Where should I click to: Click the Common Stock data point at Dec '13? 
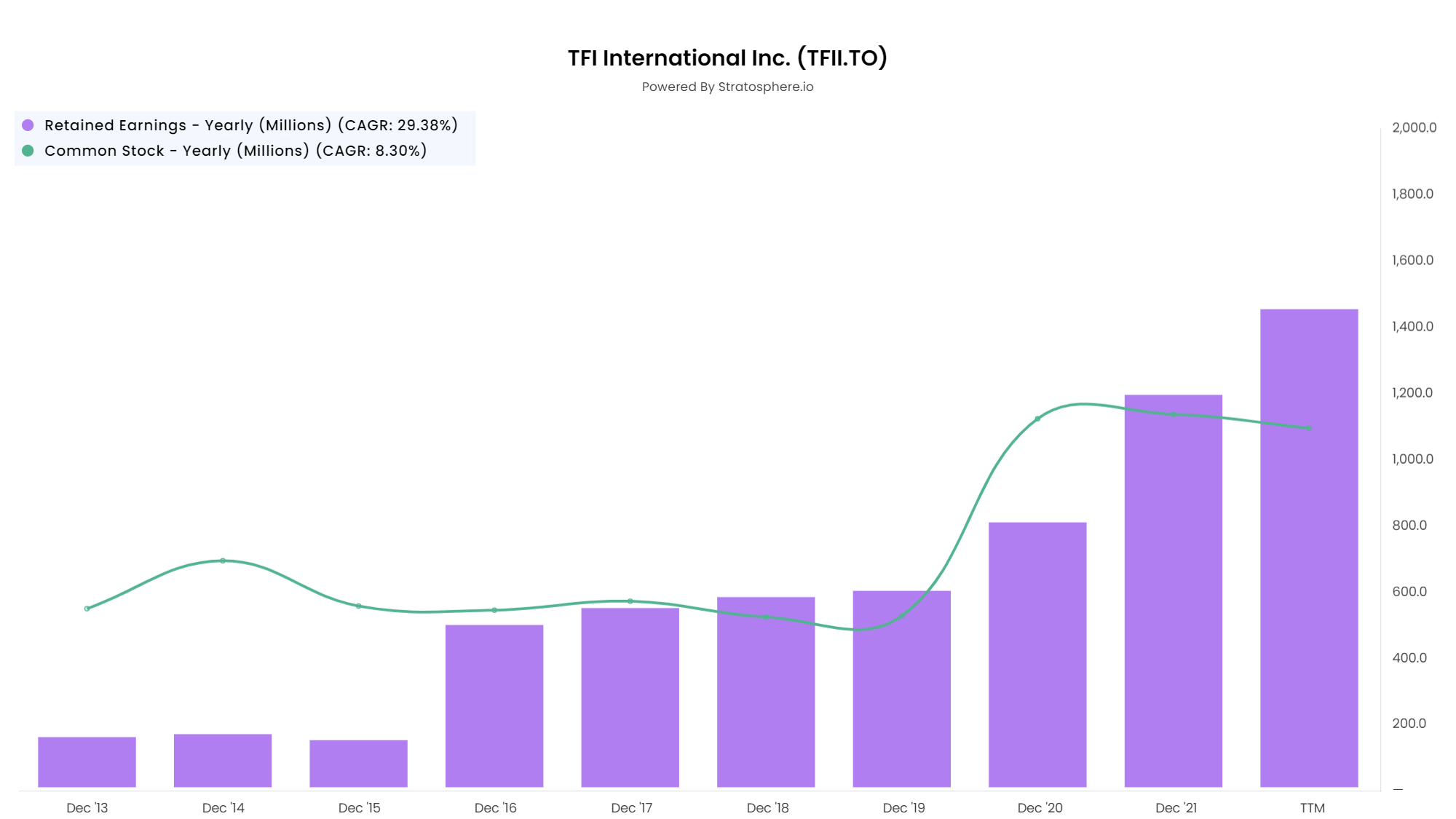[87, 609]
